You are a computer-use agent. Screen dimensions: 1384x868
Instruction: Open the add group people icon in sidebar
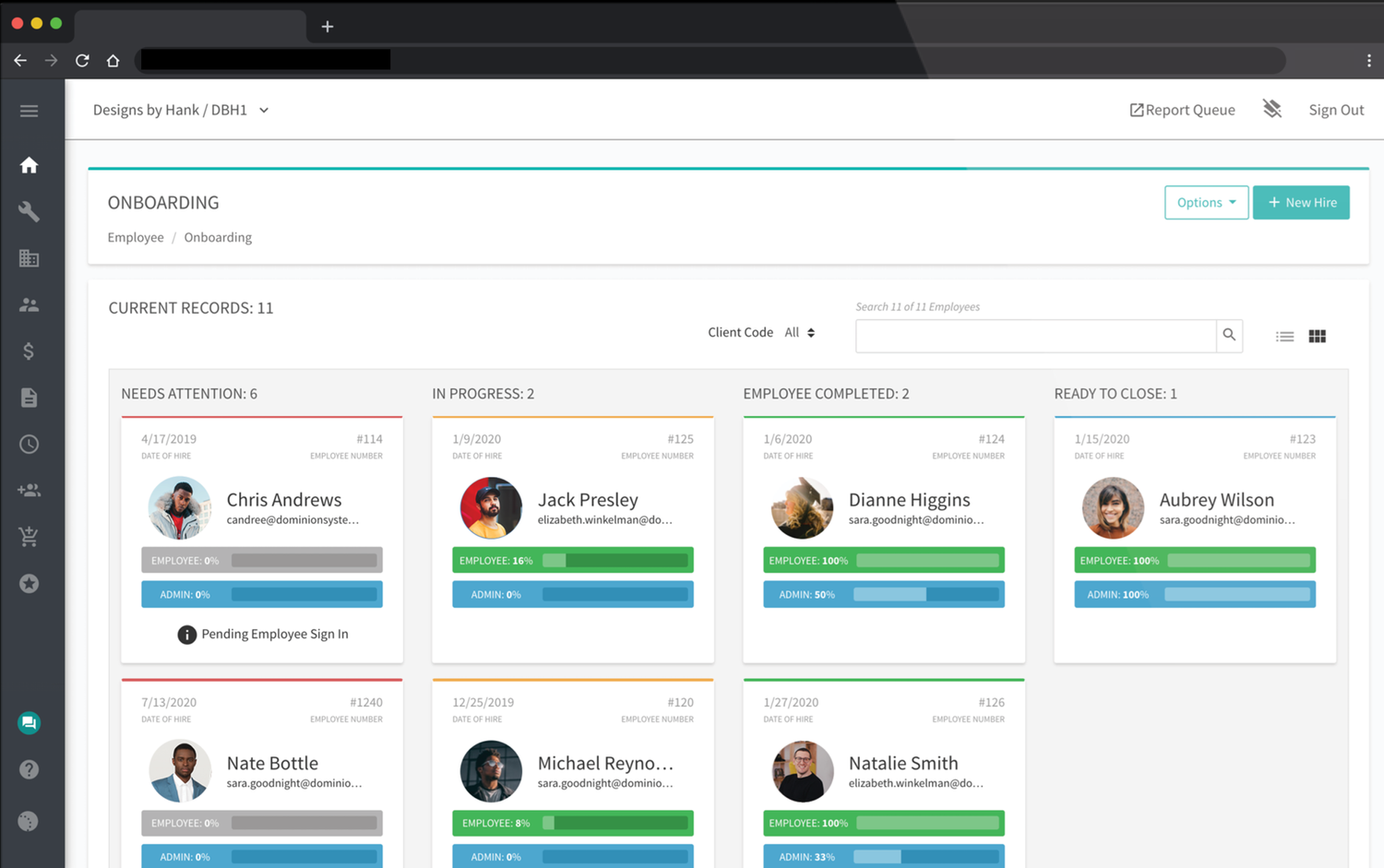click(29, 491)
